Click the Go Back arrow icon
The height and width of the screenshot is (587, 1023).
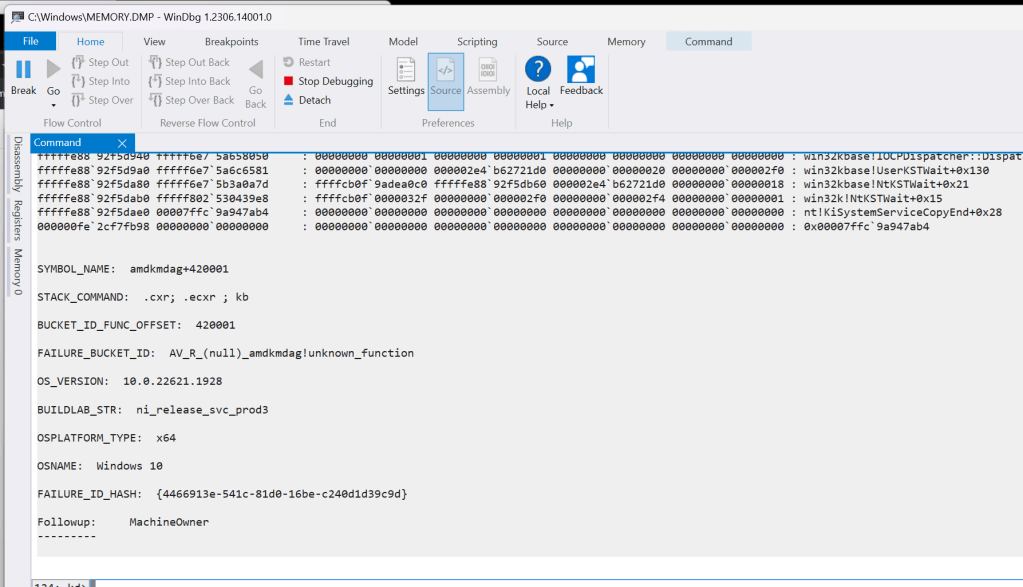click(256, 69)
